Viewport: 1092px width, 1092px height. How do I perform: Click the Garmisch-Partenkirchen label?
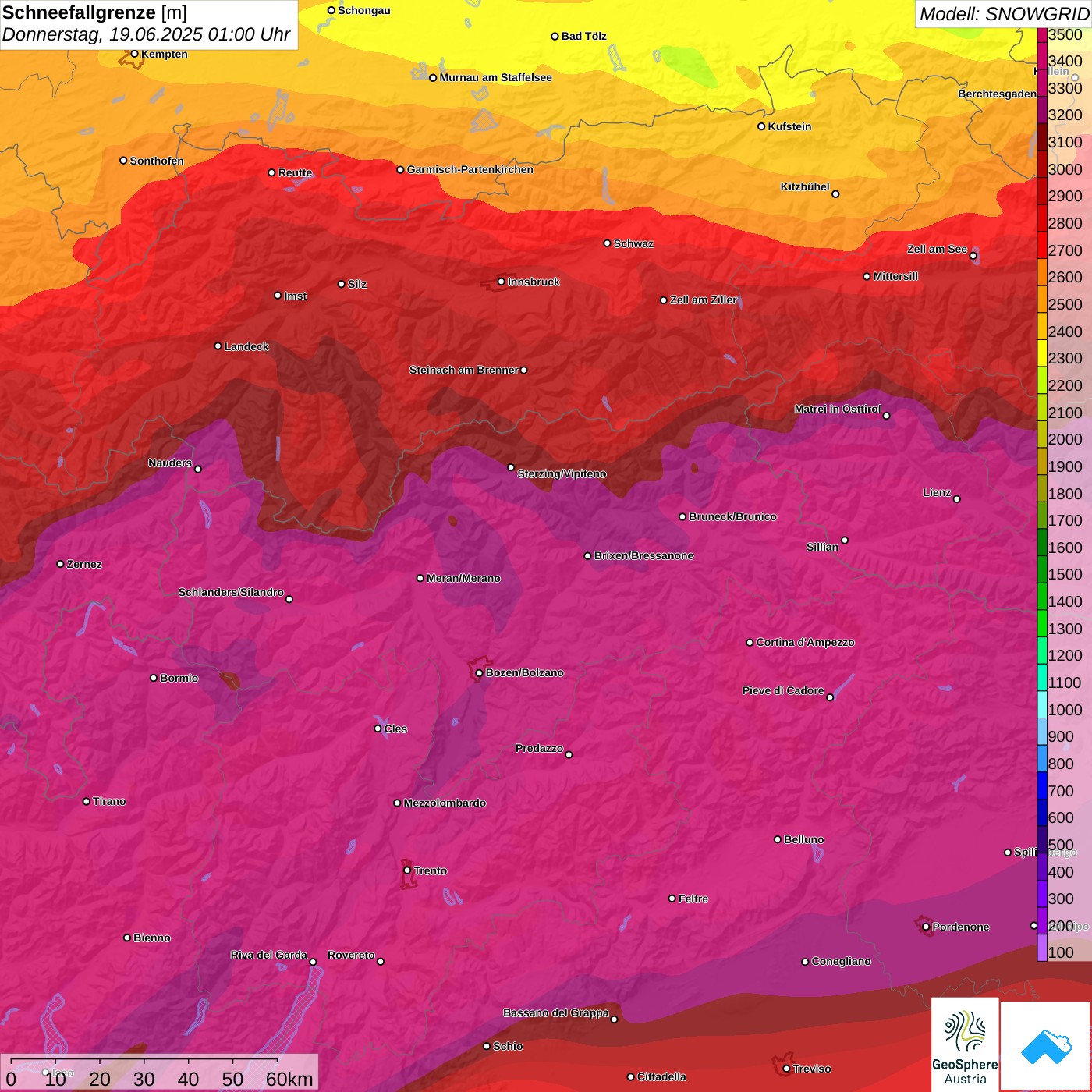tap(470, 169)
